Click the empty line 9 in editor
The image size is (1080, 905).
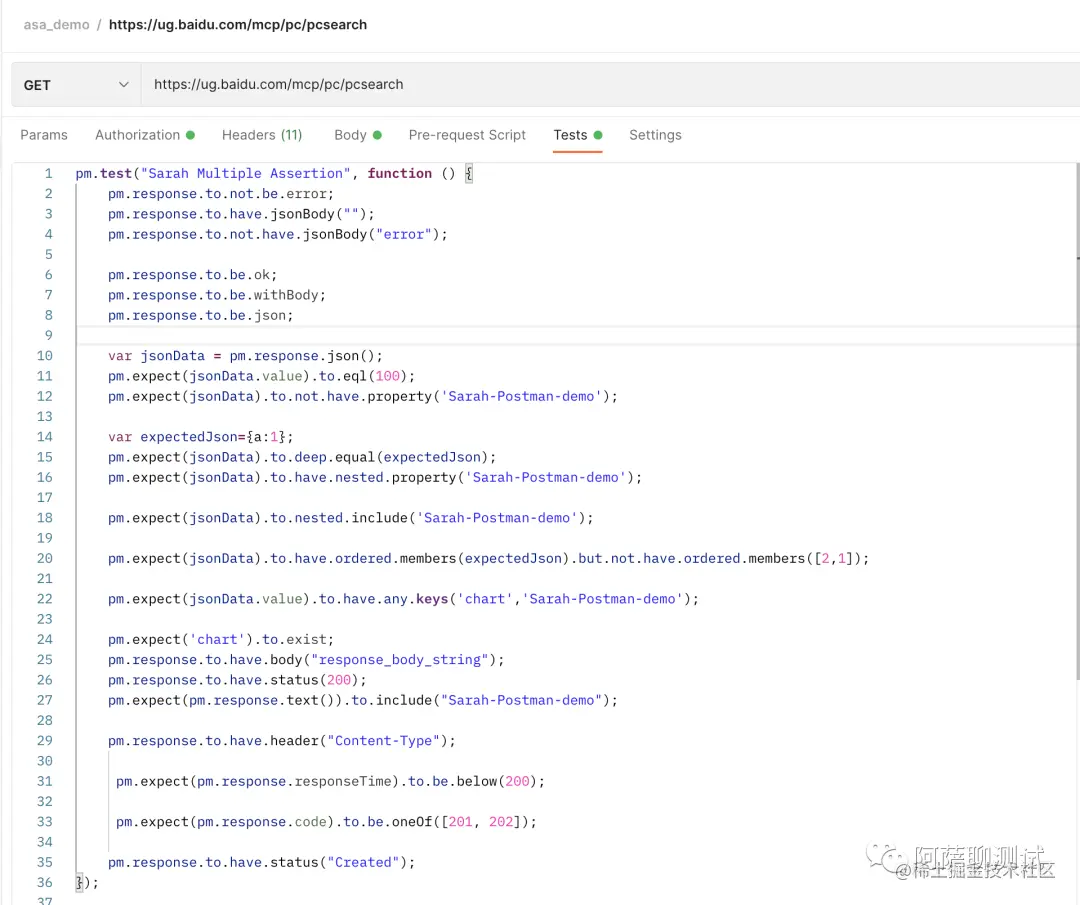click(x=575, y=335)
